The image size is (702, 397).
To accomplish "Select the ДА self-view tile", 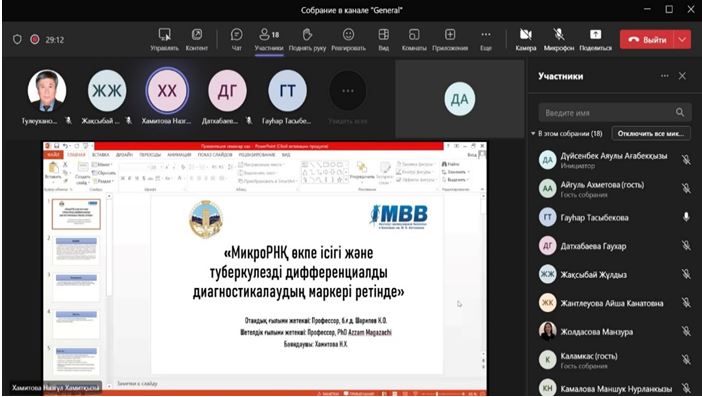I will pyautogui.click(x=460, y=99).
